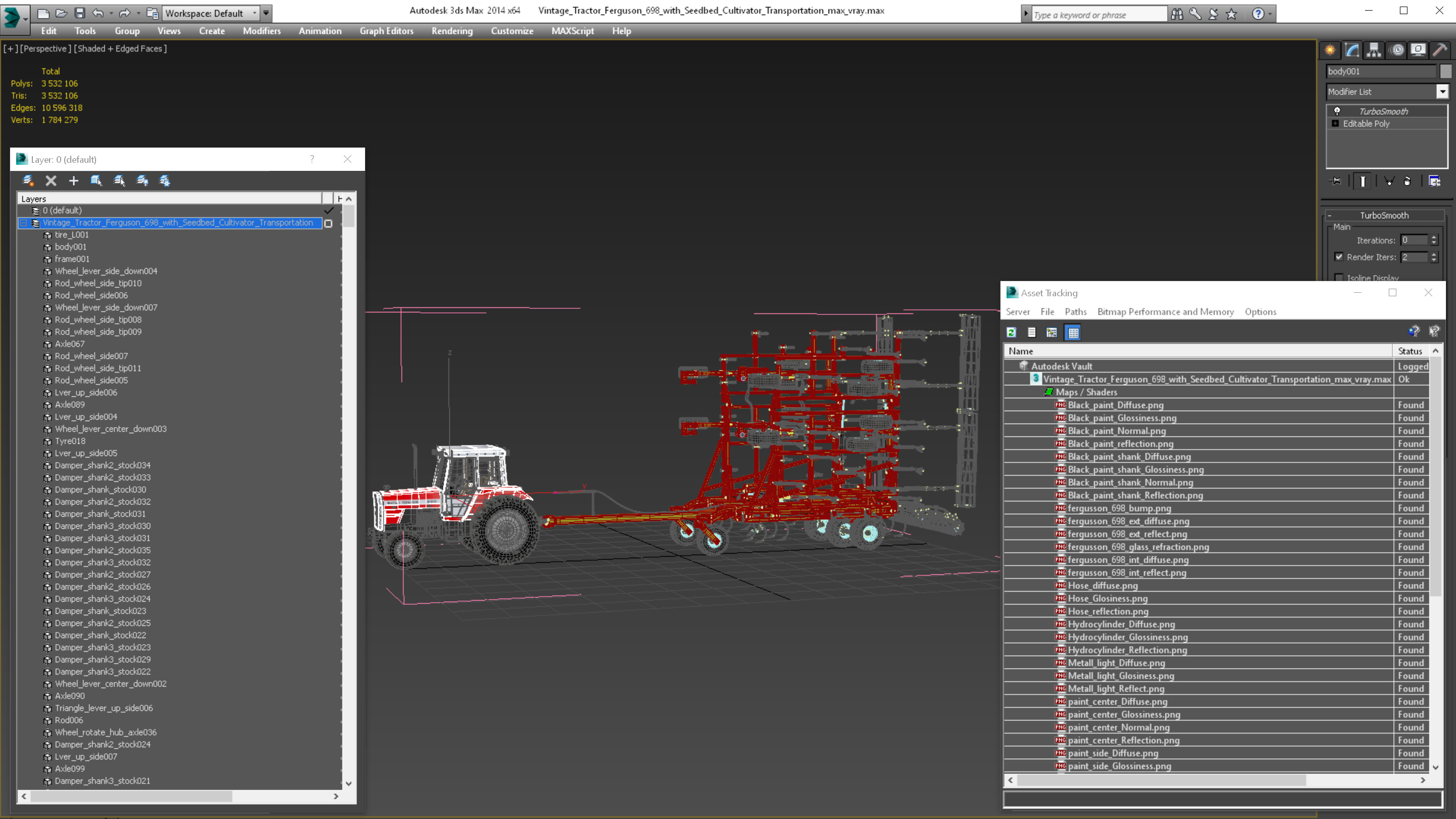Viewport: 1456px width, 819px height.
Task: Click the binoculars search icon in title bar
Action: (x=1177, y=14)
